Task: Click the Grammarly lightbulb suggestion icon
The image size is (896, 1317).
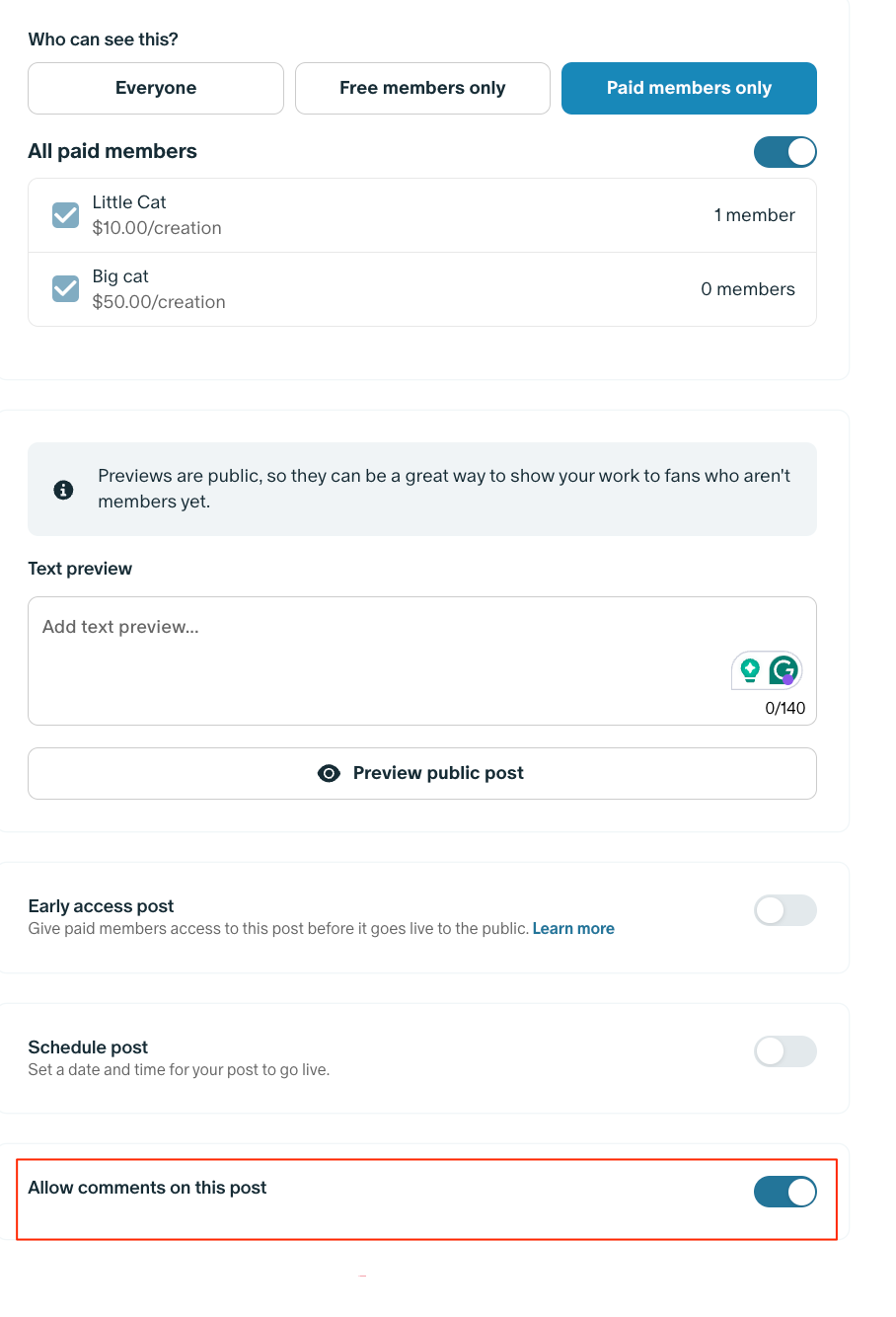Action: pyautogui.click(x=750, y=670)
